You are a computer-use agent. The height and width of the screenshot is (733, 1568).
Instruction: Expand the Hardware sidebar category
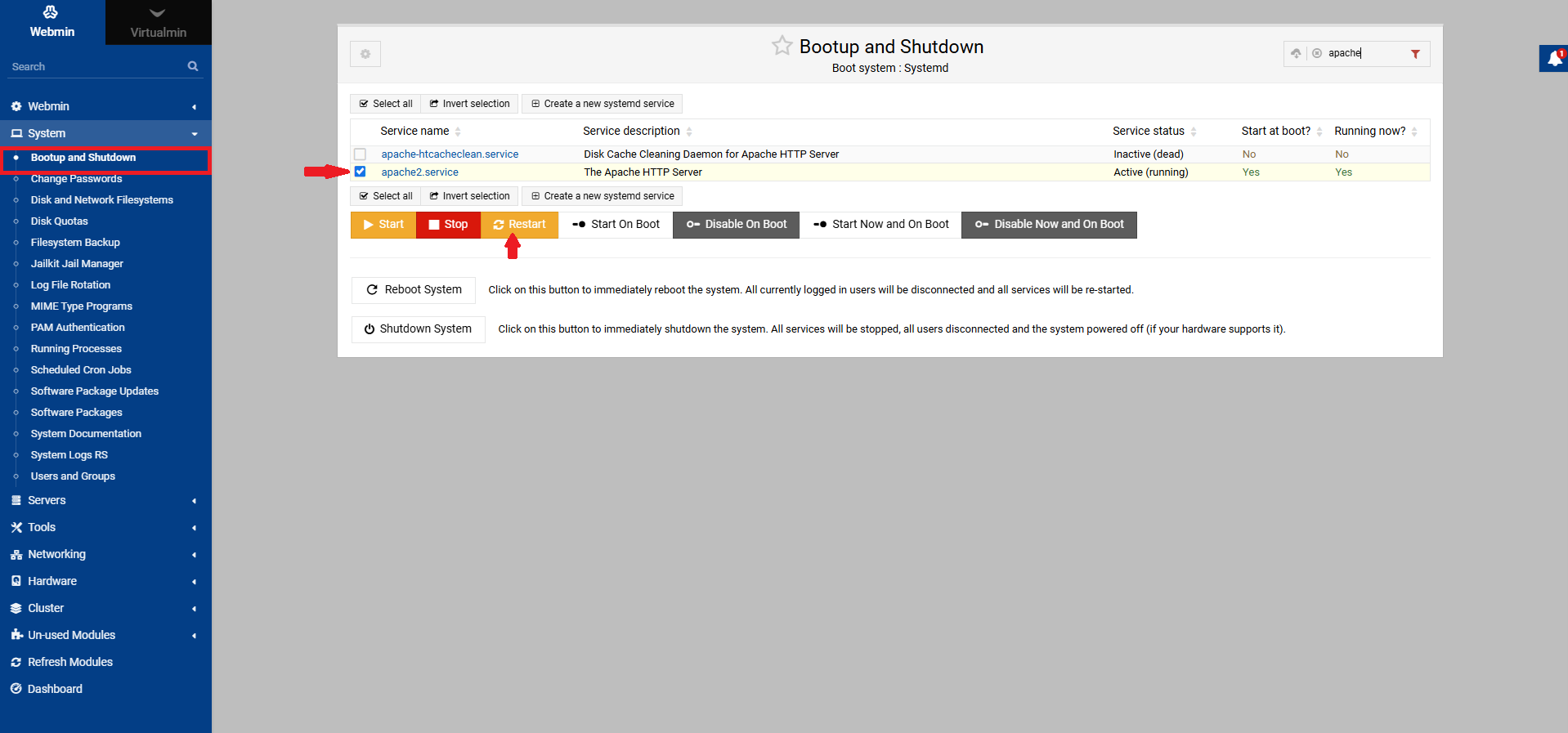[105, 581]
